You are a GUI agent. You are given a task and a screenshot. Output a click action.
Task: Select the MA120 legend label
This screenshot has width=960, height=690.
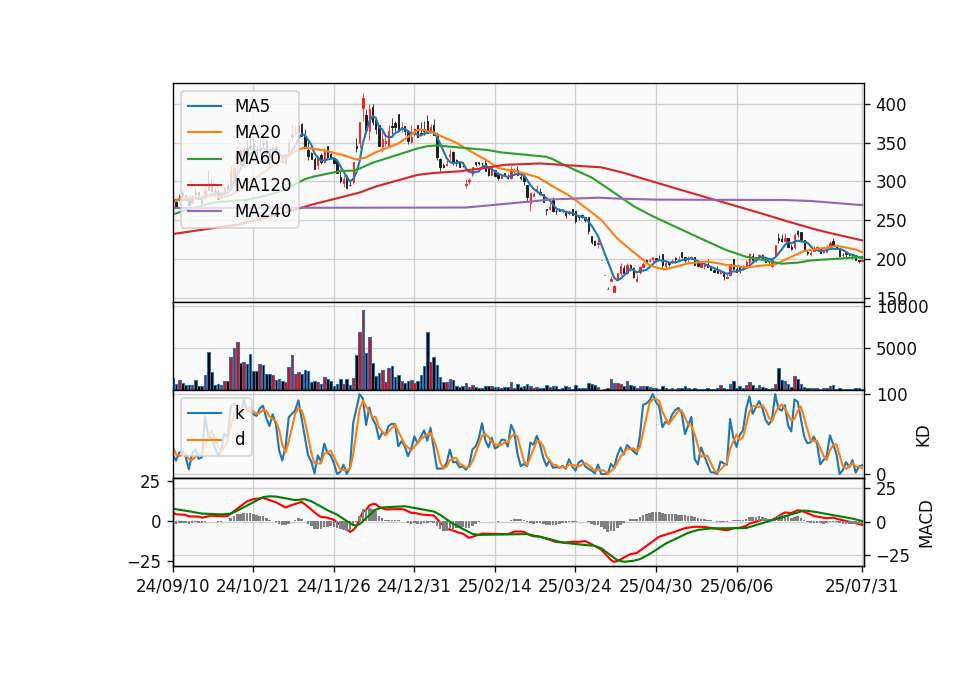pos(263,185)
